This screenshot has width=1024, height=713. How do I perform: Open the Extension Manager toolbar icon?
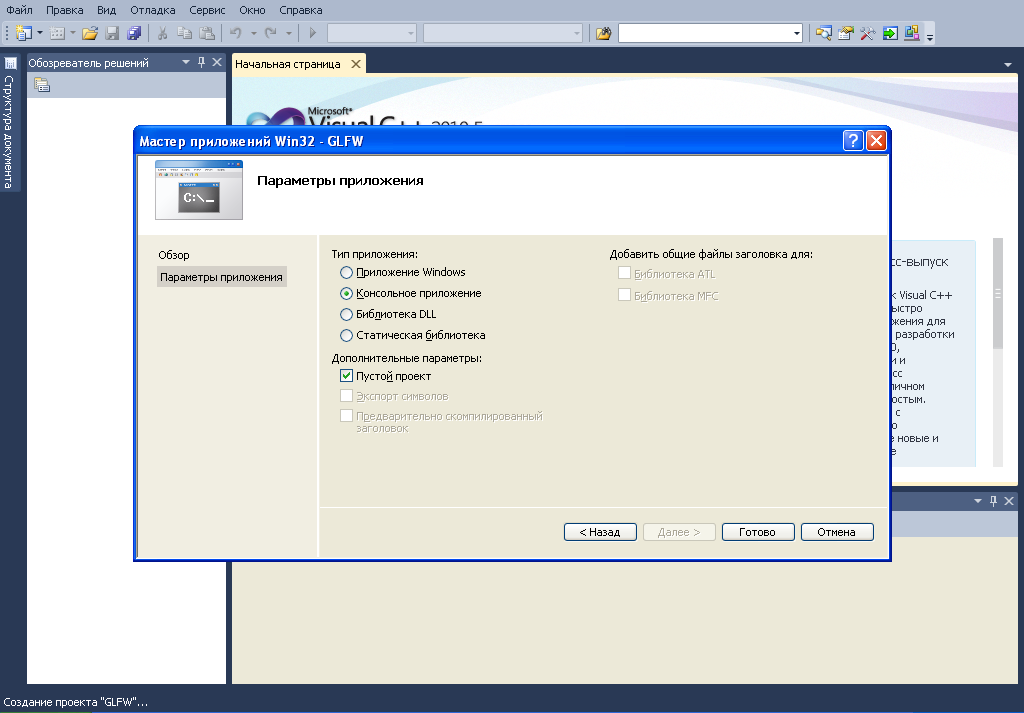(912, 33)
